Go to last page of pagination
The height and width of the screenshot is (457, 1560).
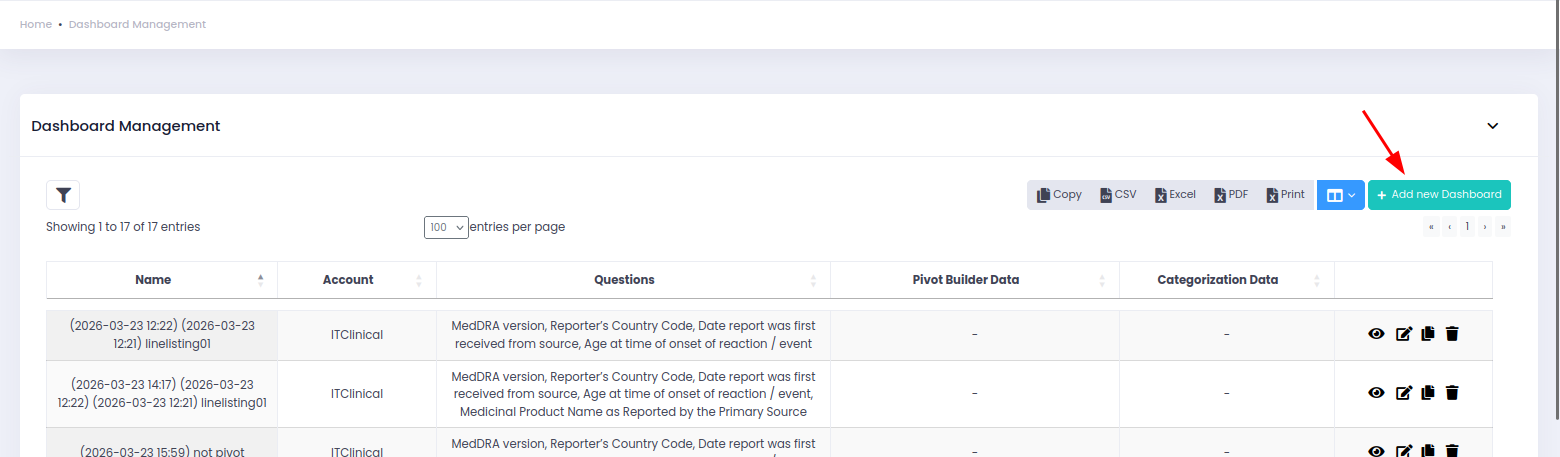[x=1502, y=227]
